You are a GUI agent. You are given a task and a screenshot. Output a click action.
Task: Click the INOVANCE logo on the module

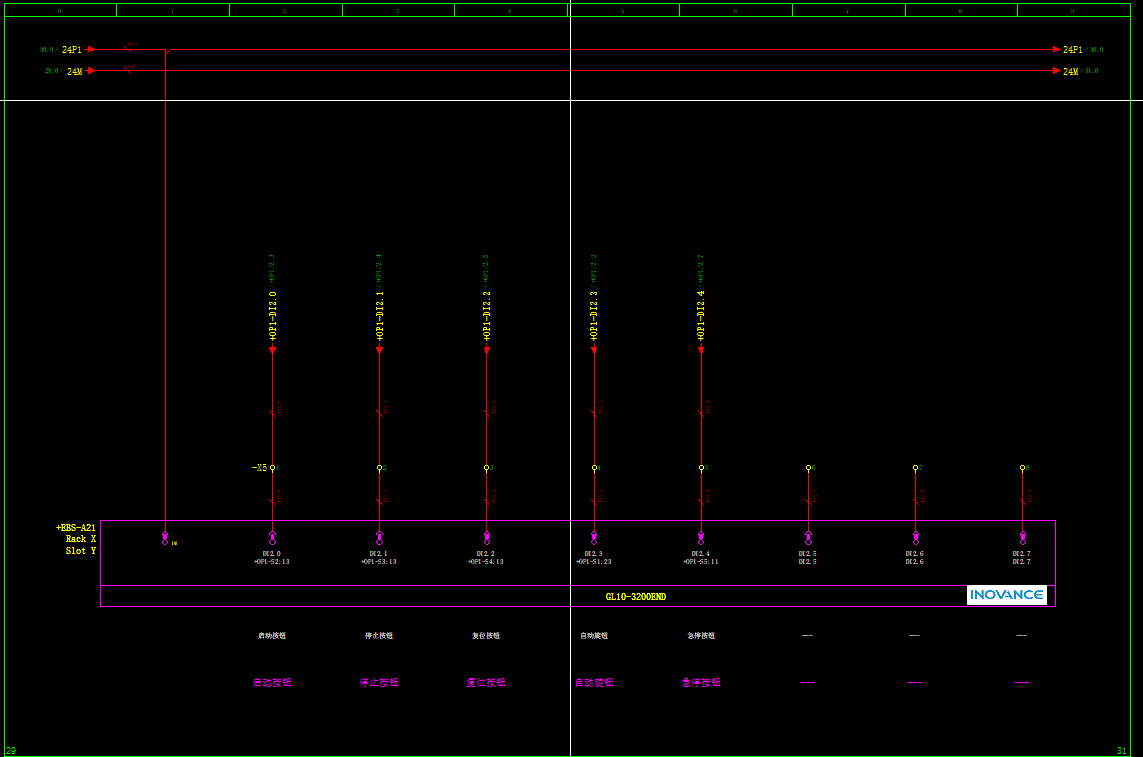tap(1006, 595)
